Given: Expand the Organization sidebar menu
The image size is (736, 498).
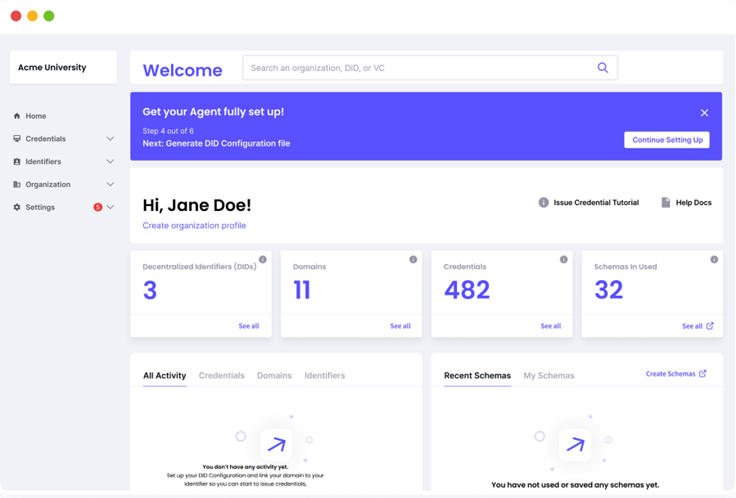Looking at the screenshot, I should [110, 185].
